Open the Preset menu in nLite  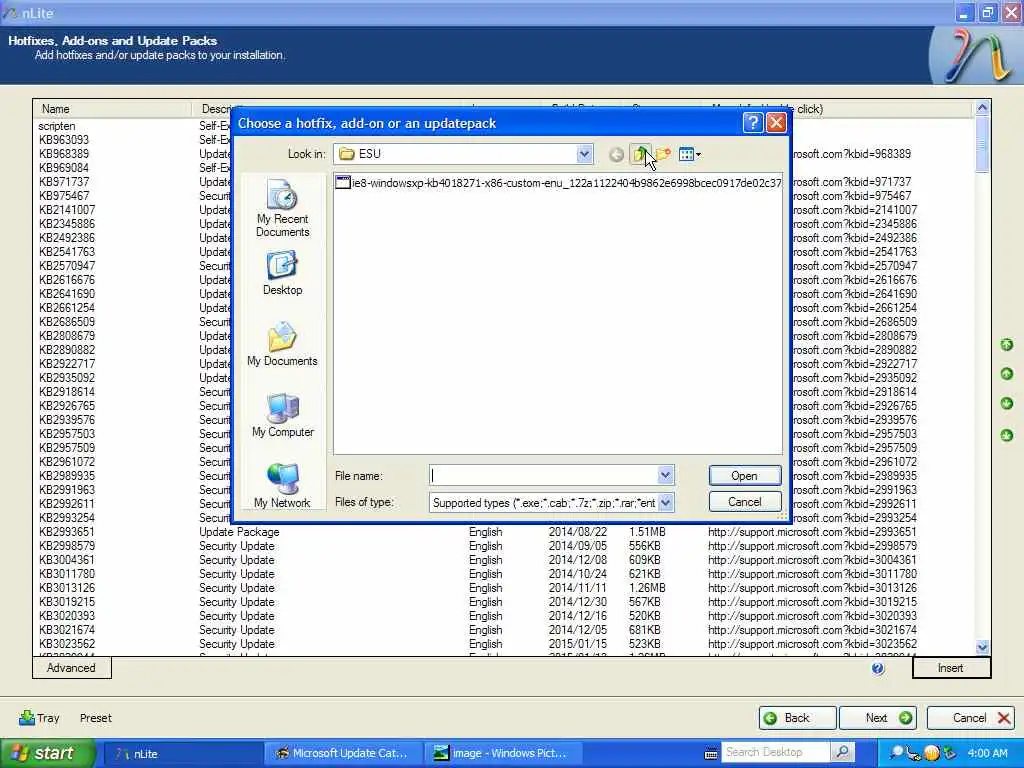95,718
